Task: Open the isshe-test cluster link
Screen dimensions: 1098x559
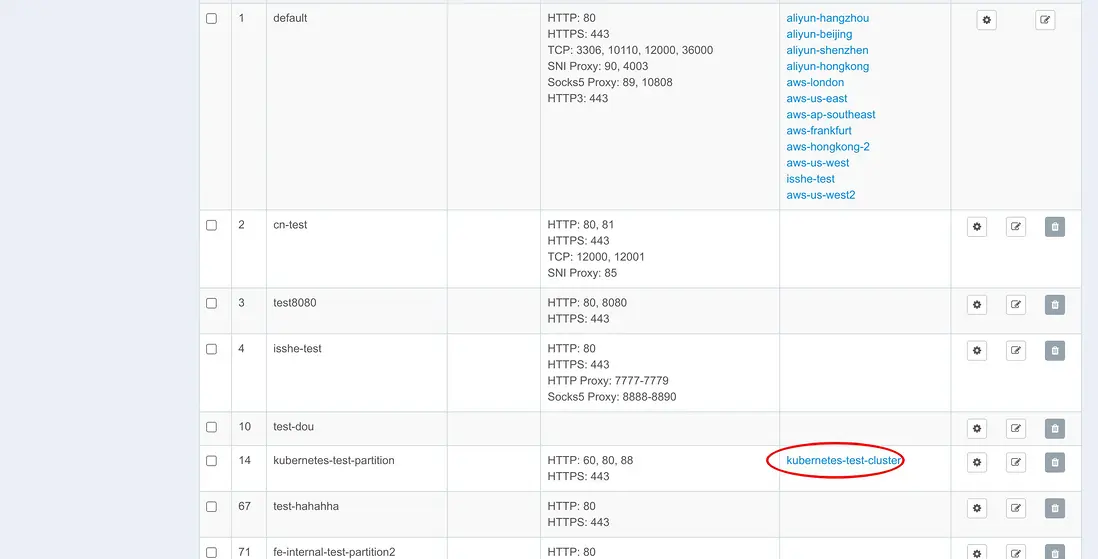Action: [x=810, y=179]
